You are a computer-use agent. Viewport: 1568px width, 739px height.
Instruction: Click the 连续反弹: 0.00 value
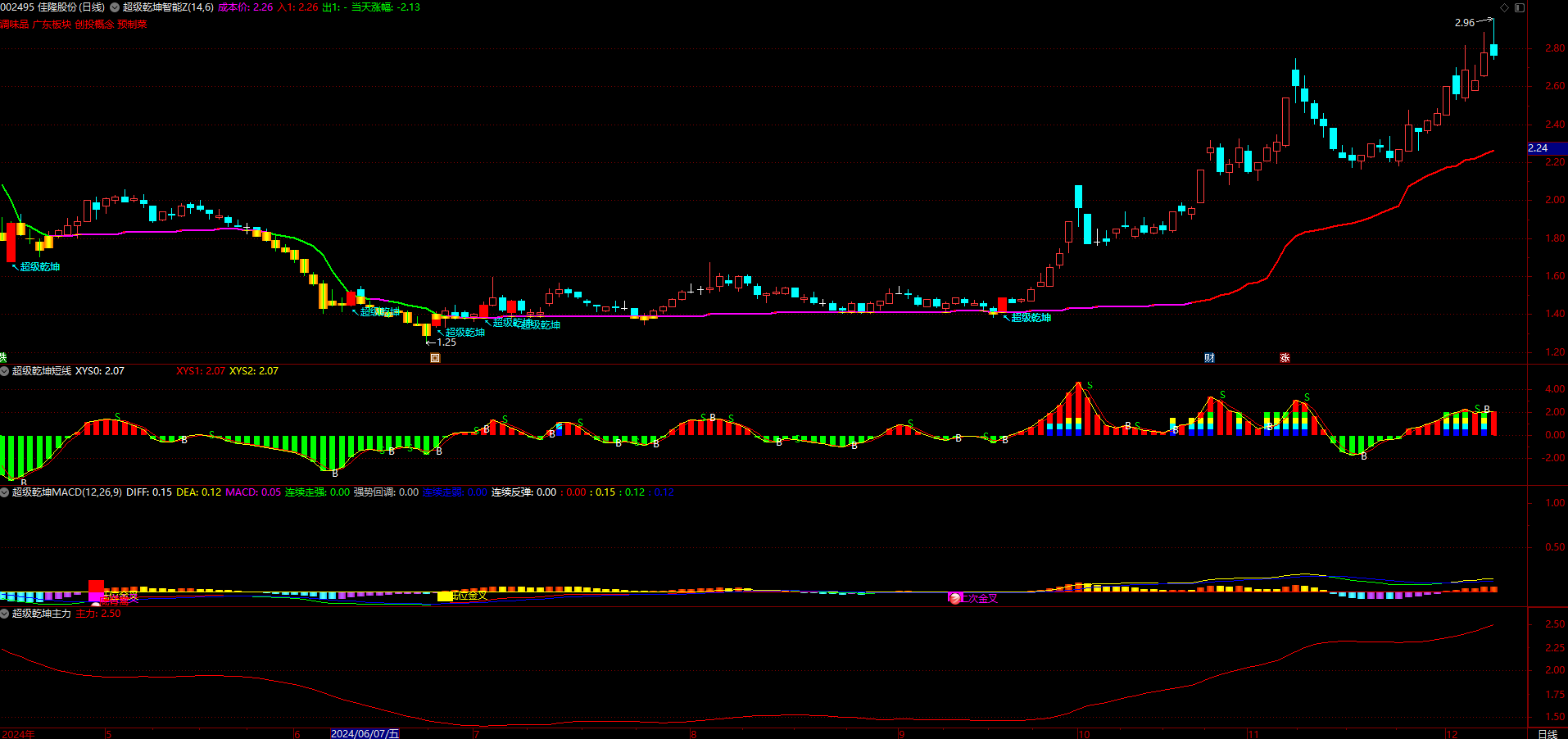click(524, 492)
